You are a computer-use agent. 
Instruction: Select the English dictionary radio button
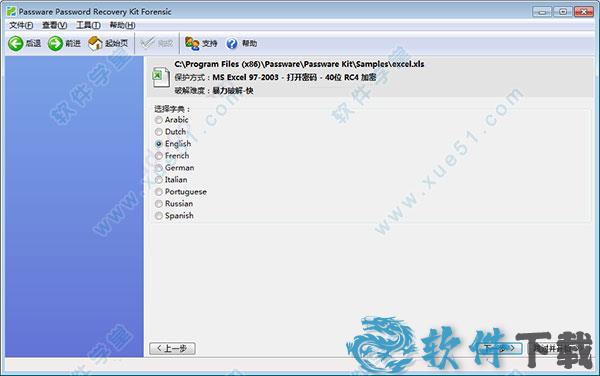[159, 144]
